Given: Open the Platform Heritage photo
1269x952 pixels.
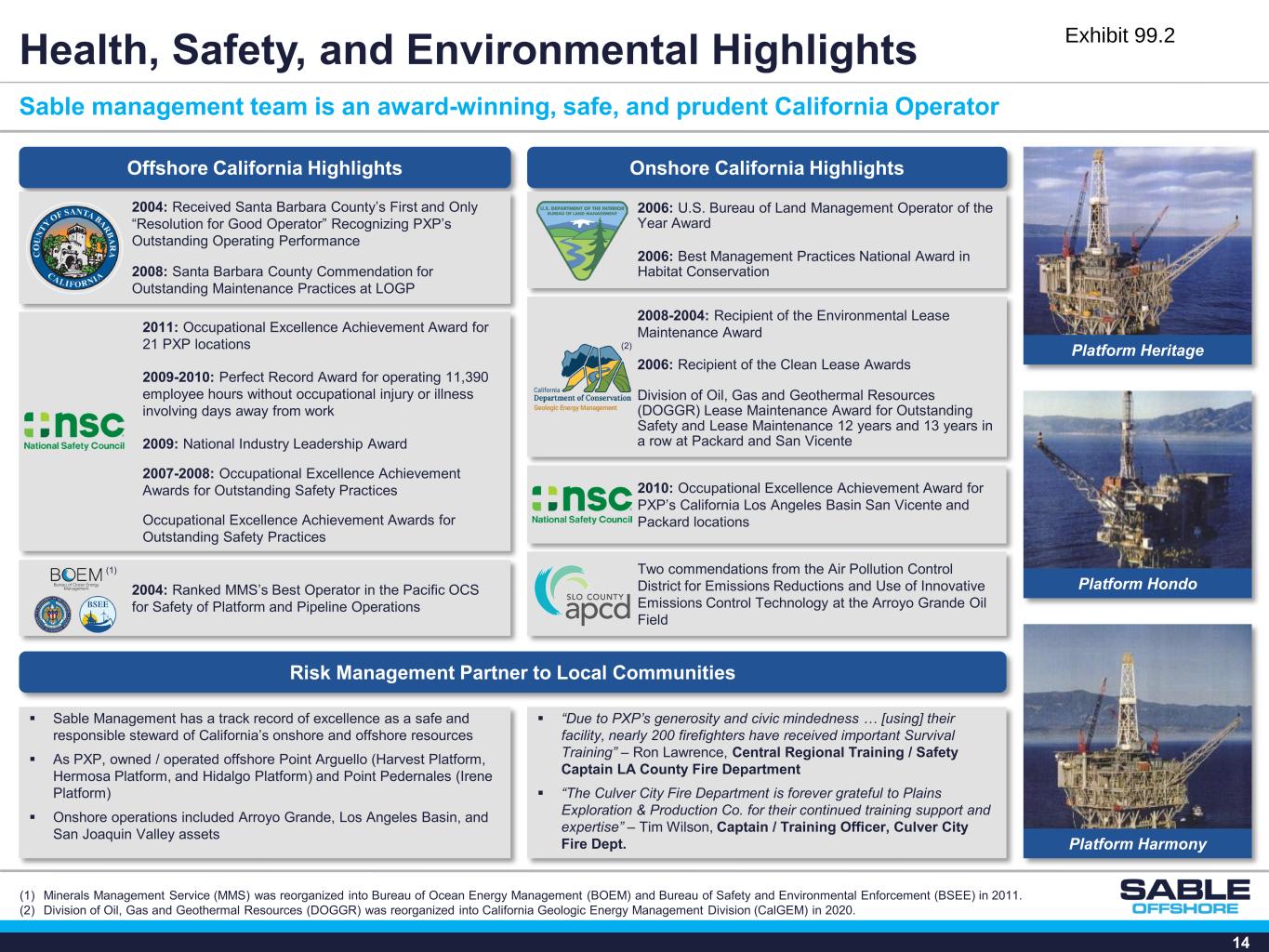Looking at the screenshot, I should pos(1137,242).
